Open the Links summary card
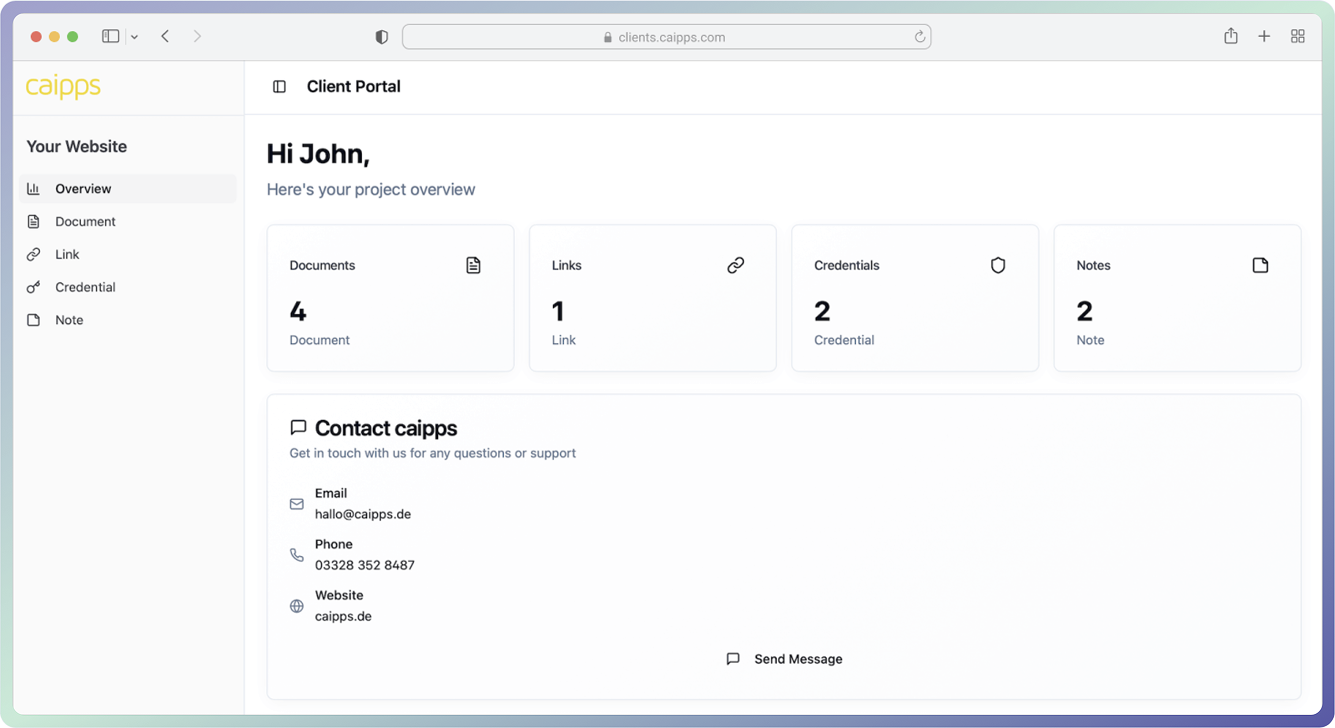 [x=653, y=298]
